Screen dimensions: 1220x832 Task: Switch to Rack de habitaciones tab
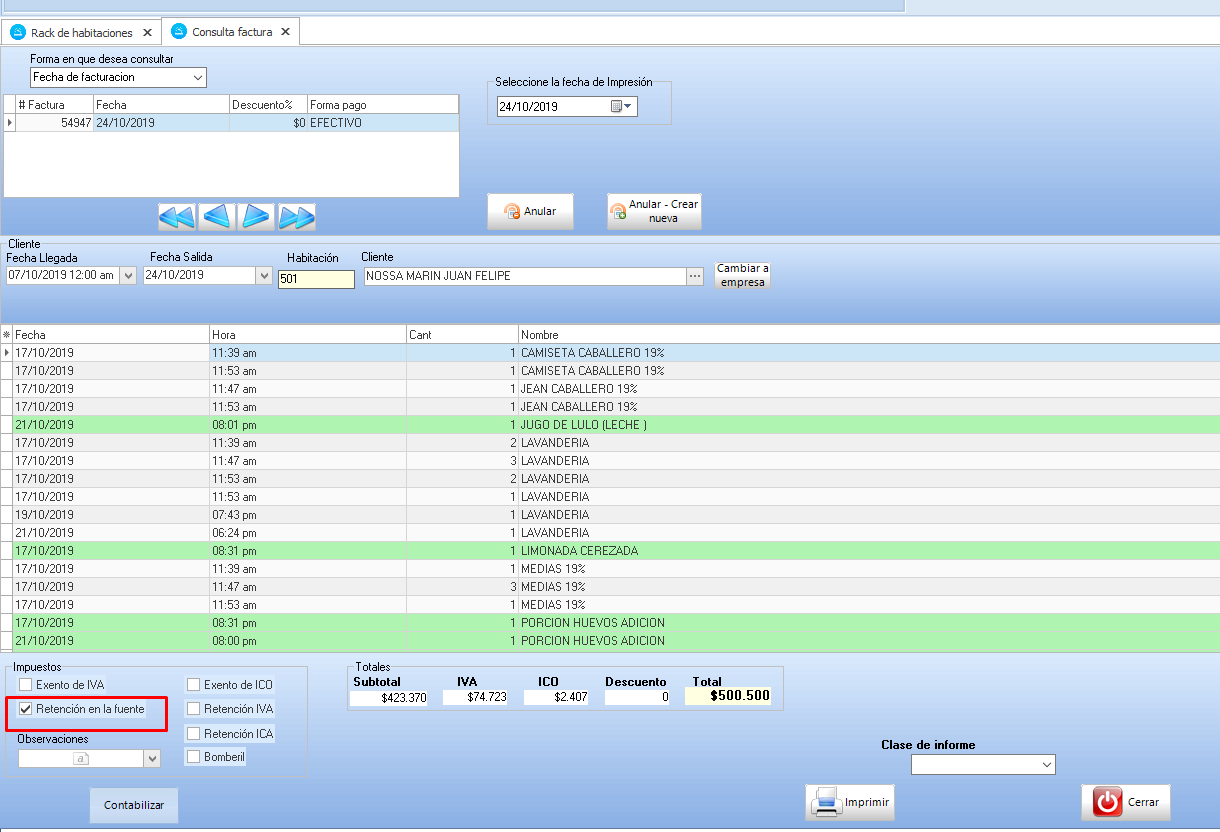point(81,33)
